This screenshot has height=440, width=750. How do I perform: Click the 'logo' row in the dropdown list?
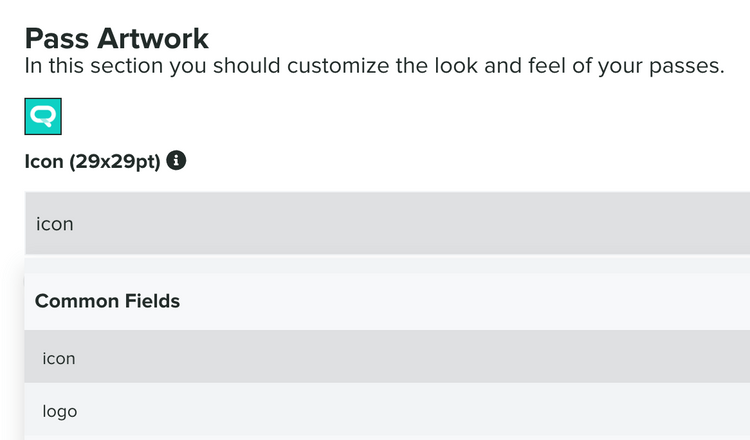point(387,410)
